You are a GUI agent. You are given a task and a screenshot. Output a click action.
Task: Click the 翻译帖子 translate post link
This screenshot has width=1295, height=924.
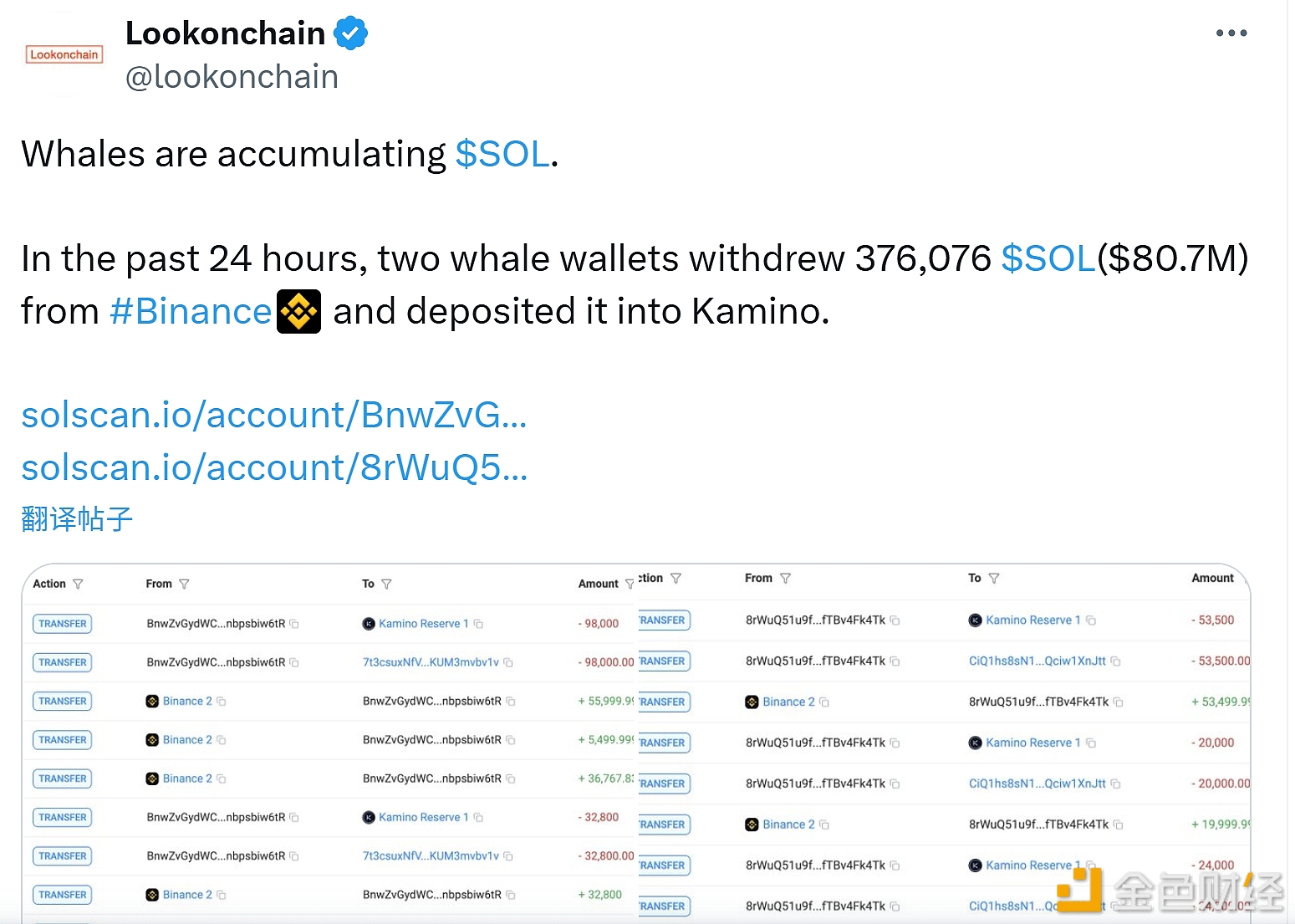click(77, 519)
